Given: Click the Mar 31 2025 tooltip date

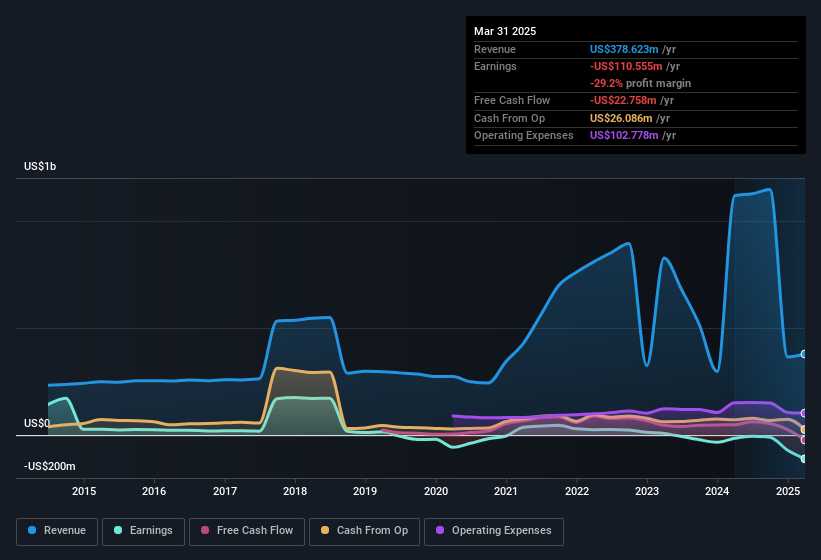Looking at the screenshot, I should (x=505, y=31).
